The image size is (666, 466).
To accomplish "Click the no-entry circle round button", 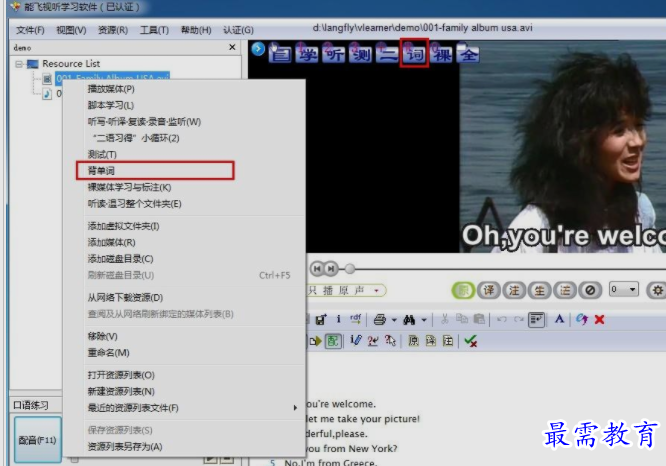I will [590, 291].
